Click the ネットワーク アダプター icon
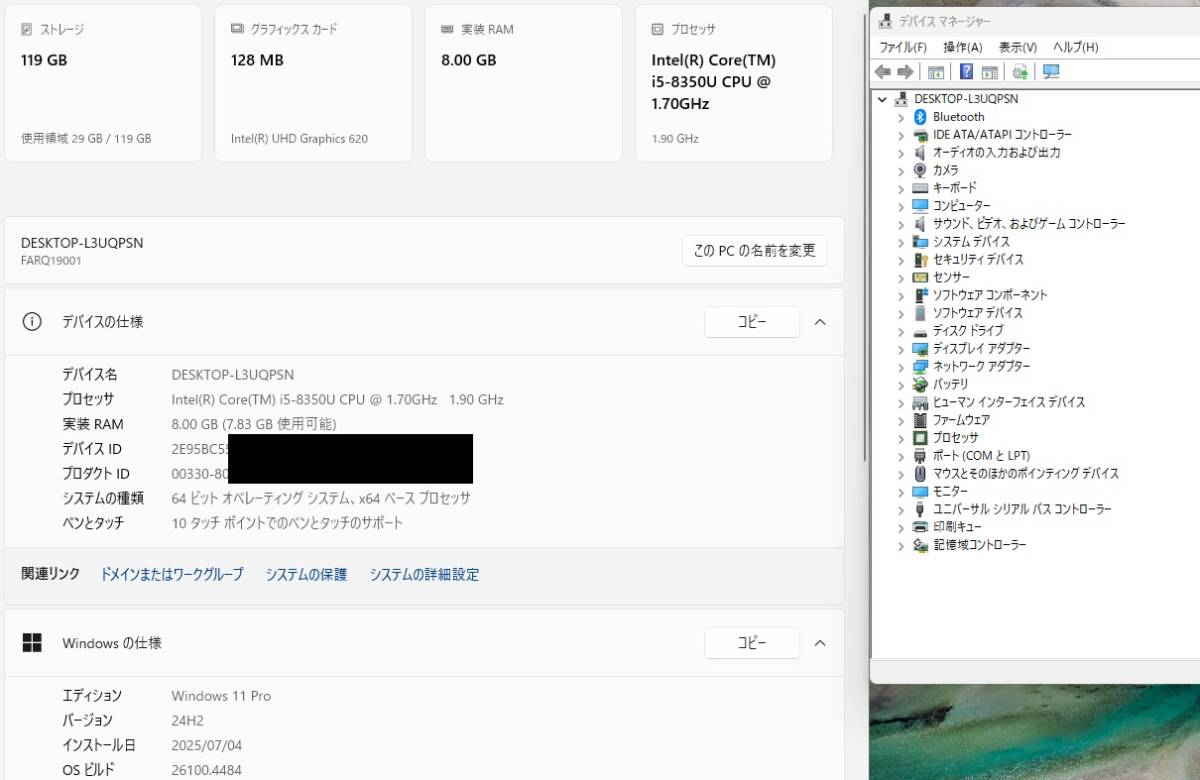The height and width of the screenshot is (780, 1200). coord(921,366)
